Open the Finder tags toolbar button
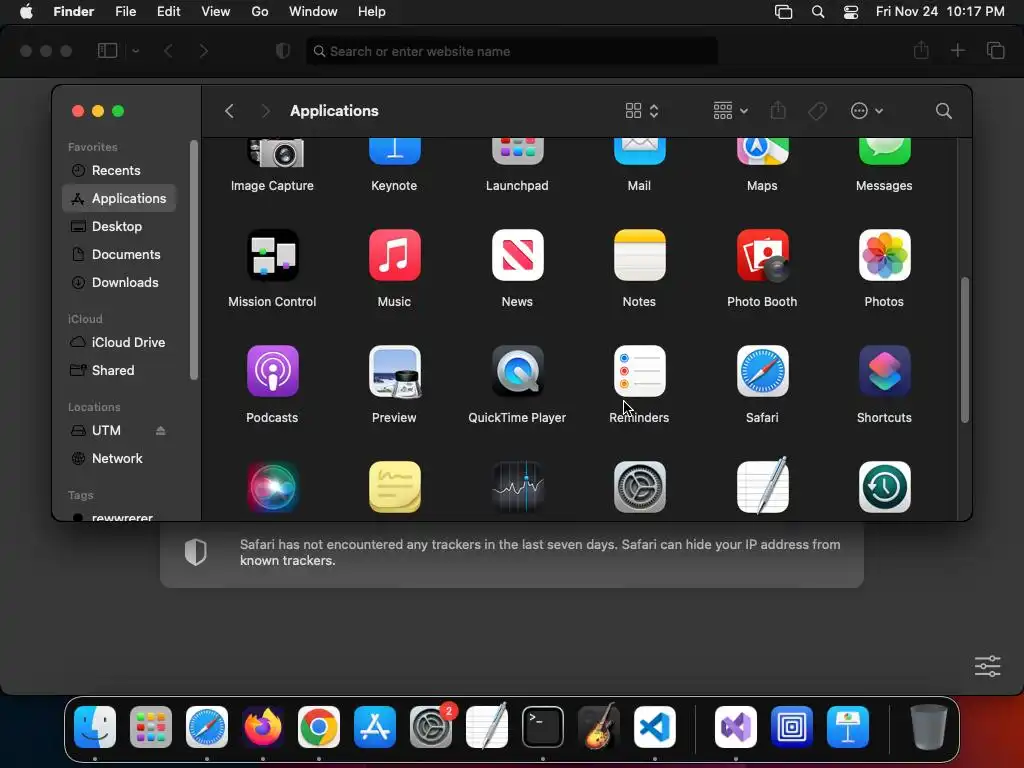 click(817, 111)
